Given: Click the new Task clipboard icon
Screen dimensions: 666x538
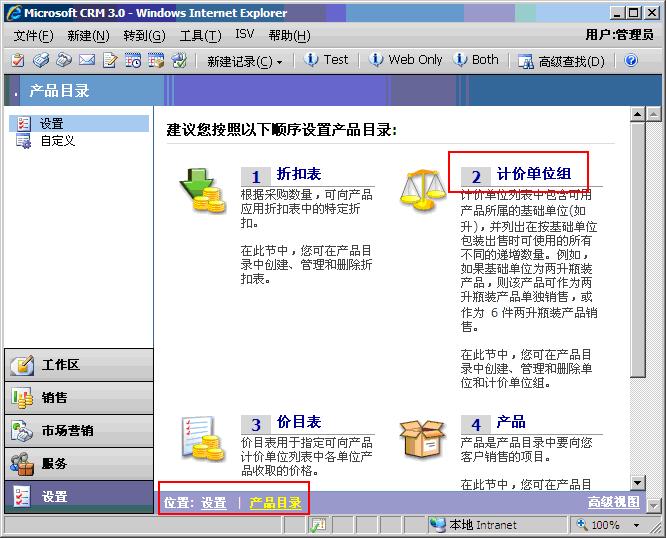Looking at the screenshot, I should click(x=17, y=60).
